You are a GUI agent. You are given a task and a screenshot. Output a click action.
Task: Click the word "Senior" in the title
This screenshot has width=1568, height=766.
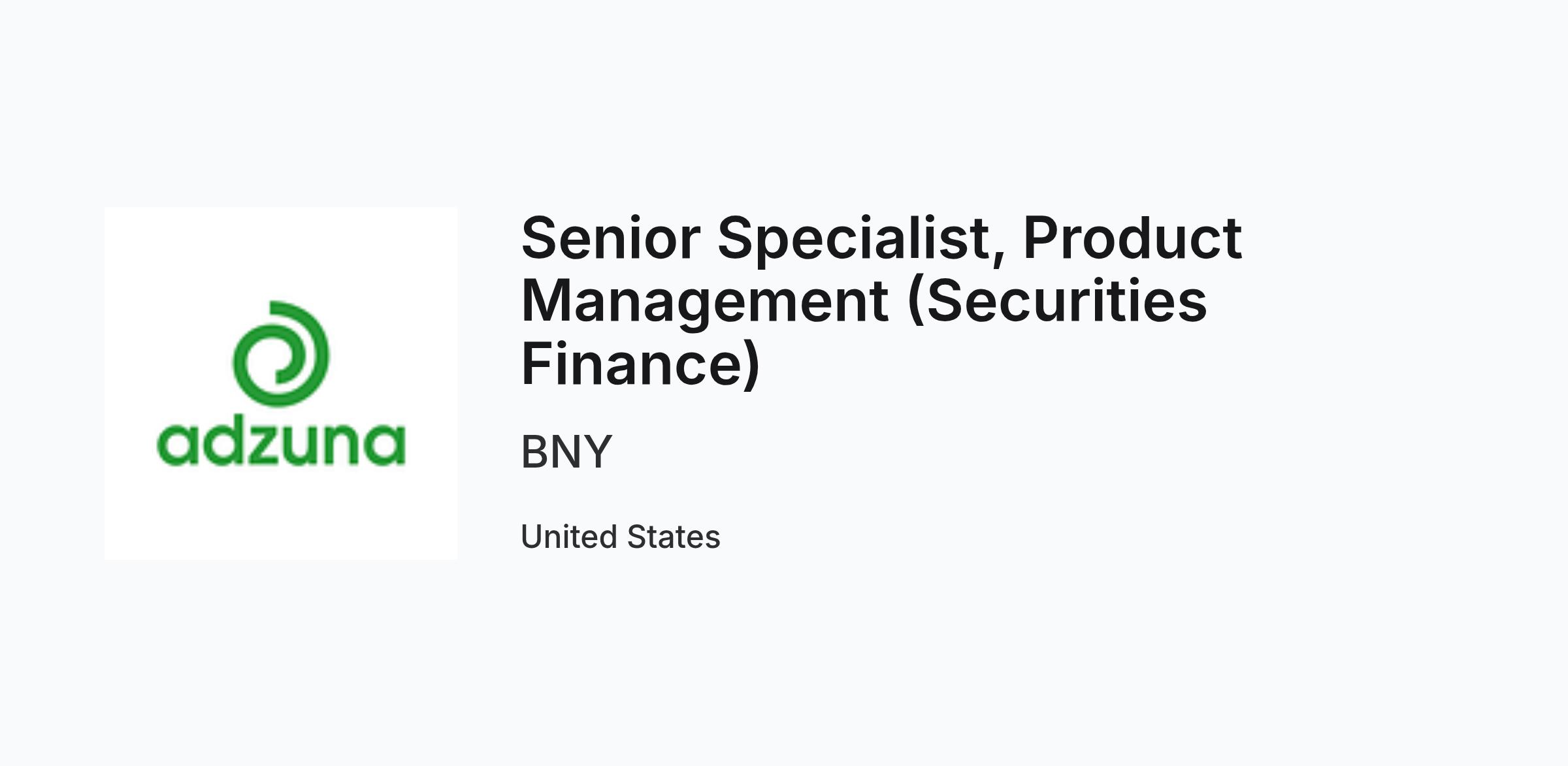pyautogui.click(x=611, y=238)
